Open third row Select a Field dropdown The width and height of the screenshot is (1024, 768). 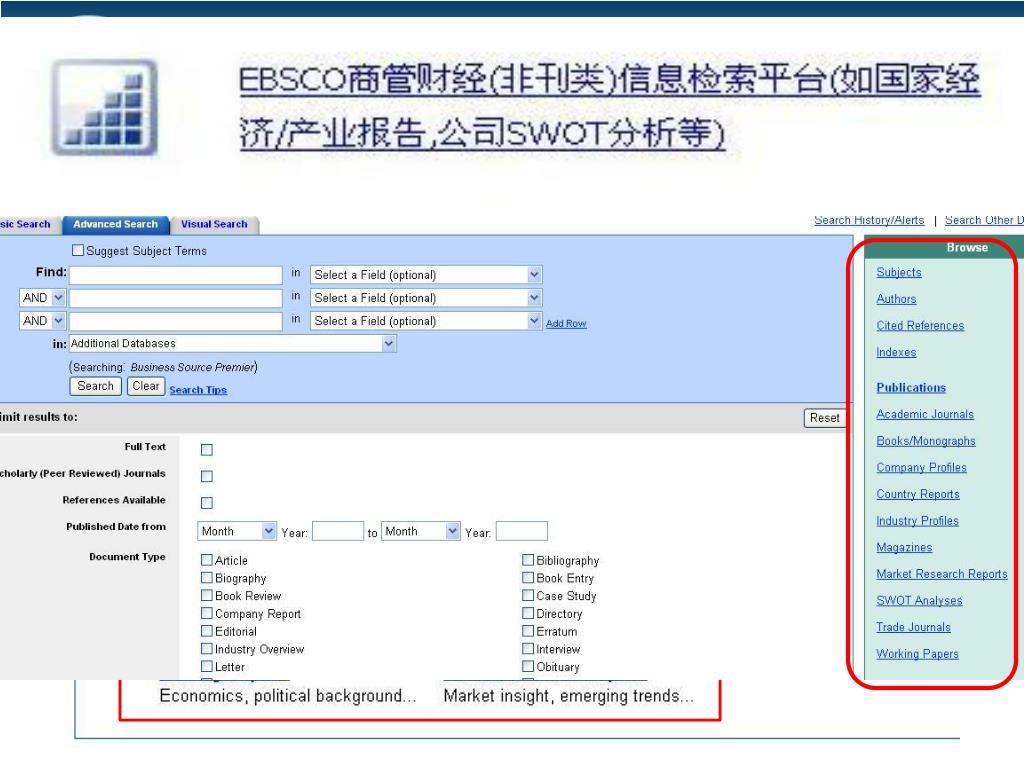(x=426, y=321)
